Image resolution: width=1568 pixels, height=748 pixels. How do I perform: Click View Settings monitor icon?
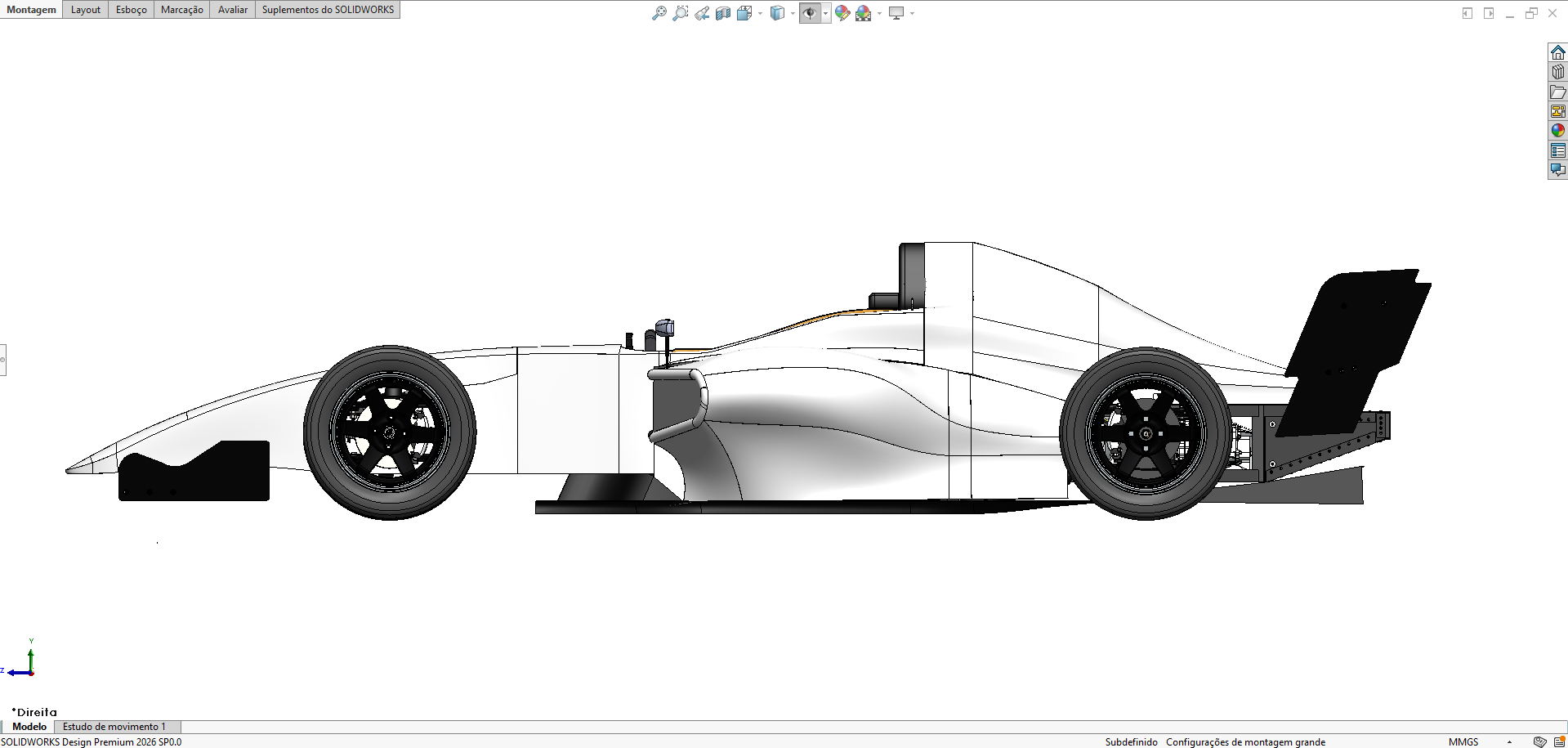896,13
